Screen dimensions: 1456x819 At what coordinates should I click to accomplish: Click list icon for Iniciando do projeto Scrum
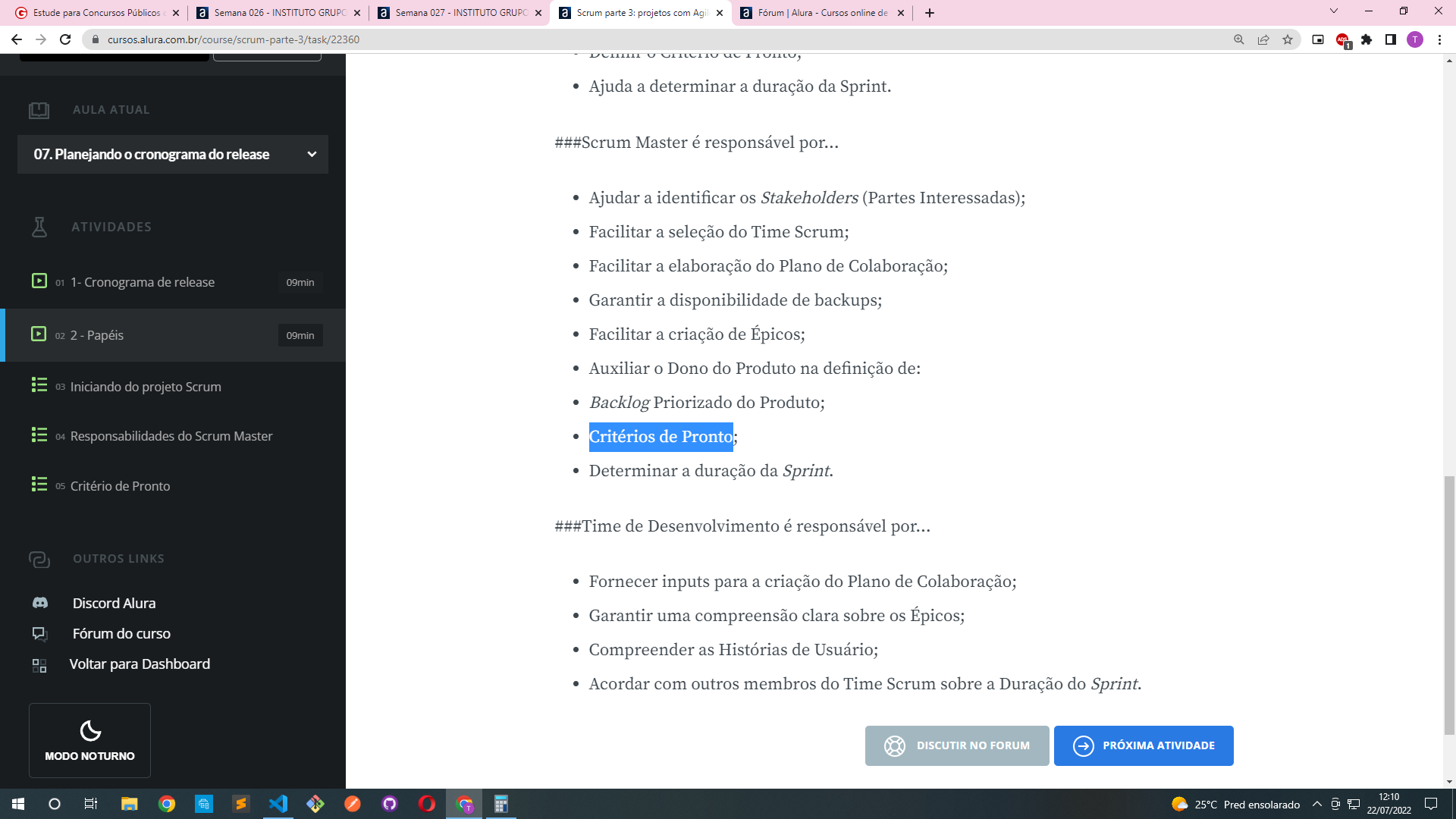pyautogui.click(x=39, y=385)
